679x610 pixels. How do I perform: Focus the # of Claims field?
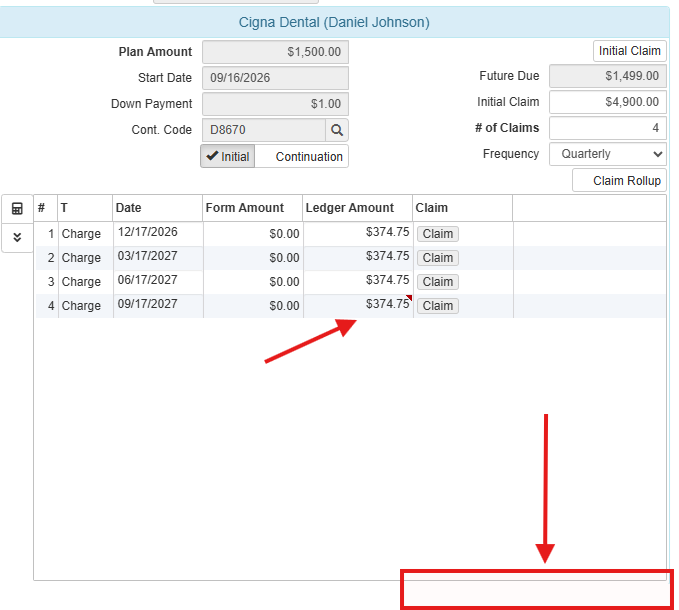click(x=608, y=128)
